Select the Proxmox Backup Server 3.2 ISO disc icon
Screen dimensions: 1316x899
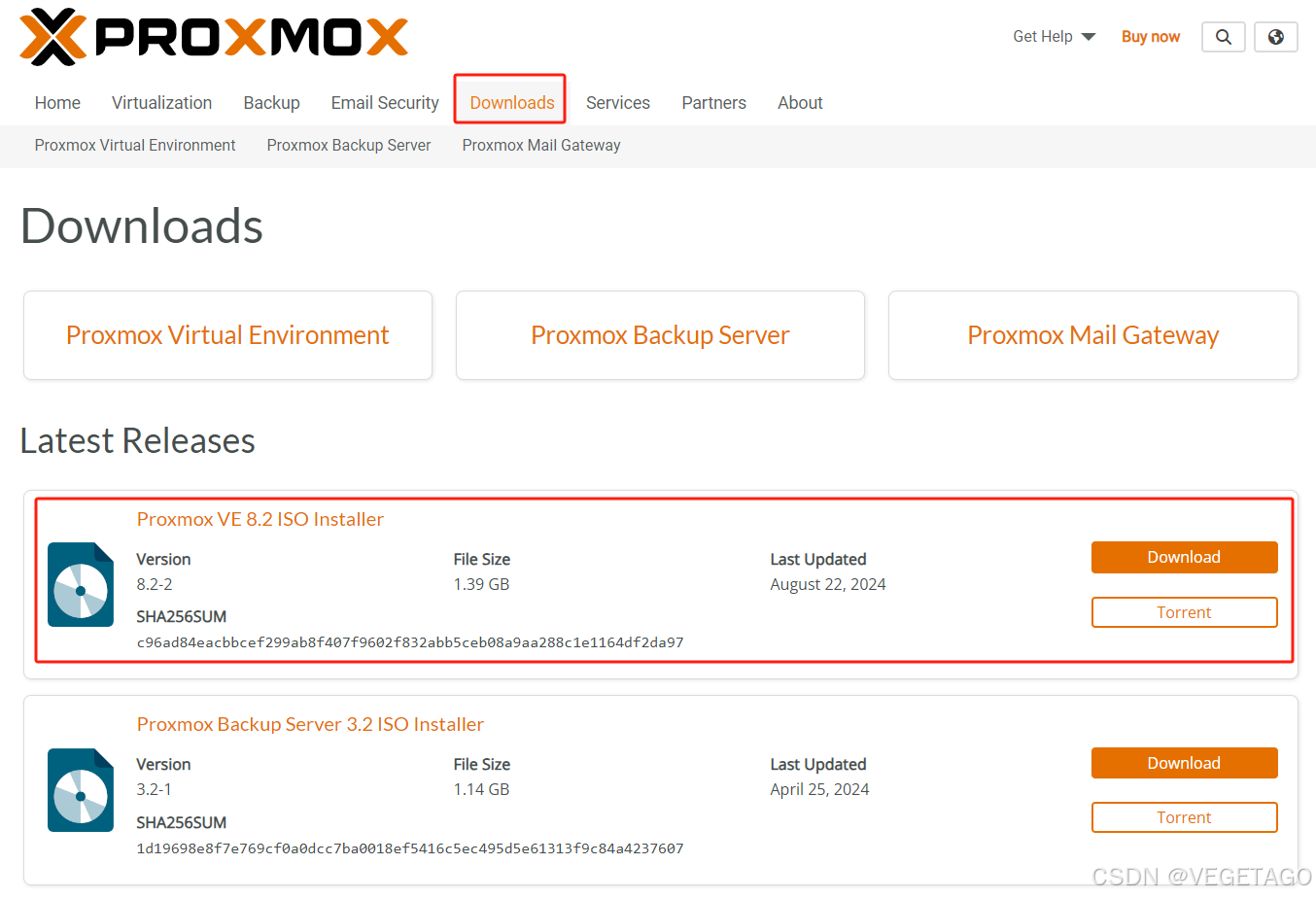coord(81,790)
